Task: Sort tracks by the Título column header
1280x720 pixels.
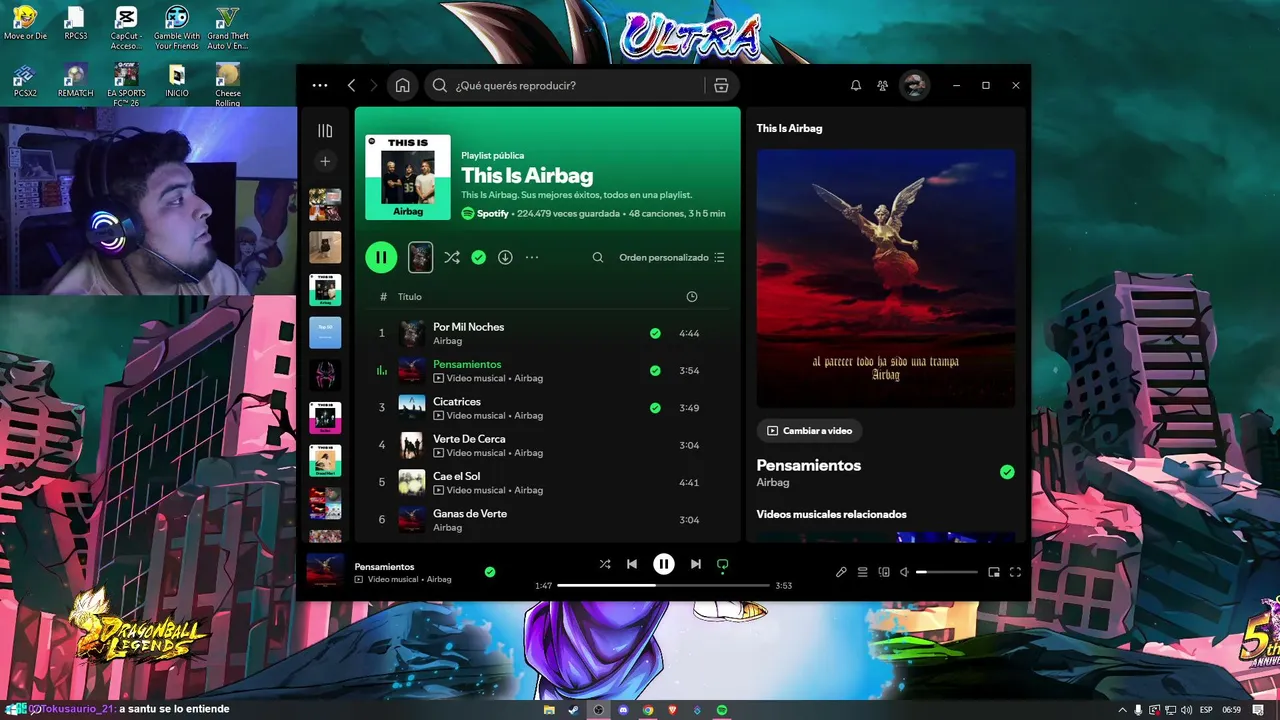Action: click(x=410, y=297)
